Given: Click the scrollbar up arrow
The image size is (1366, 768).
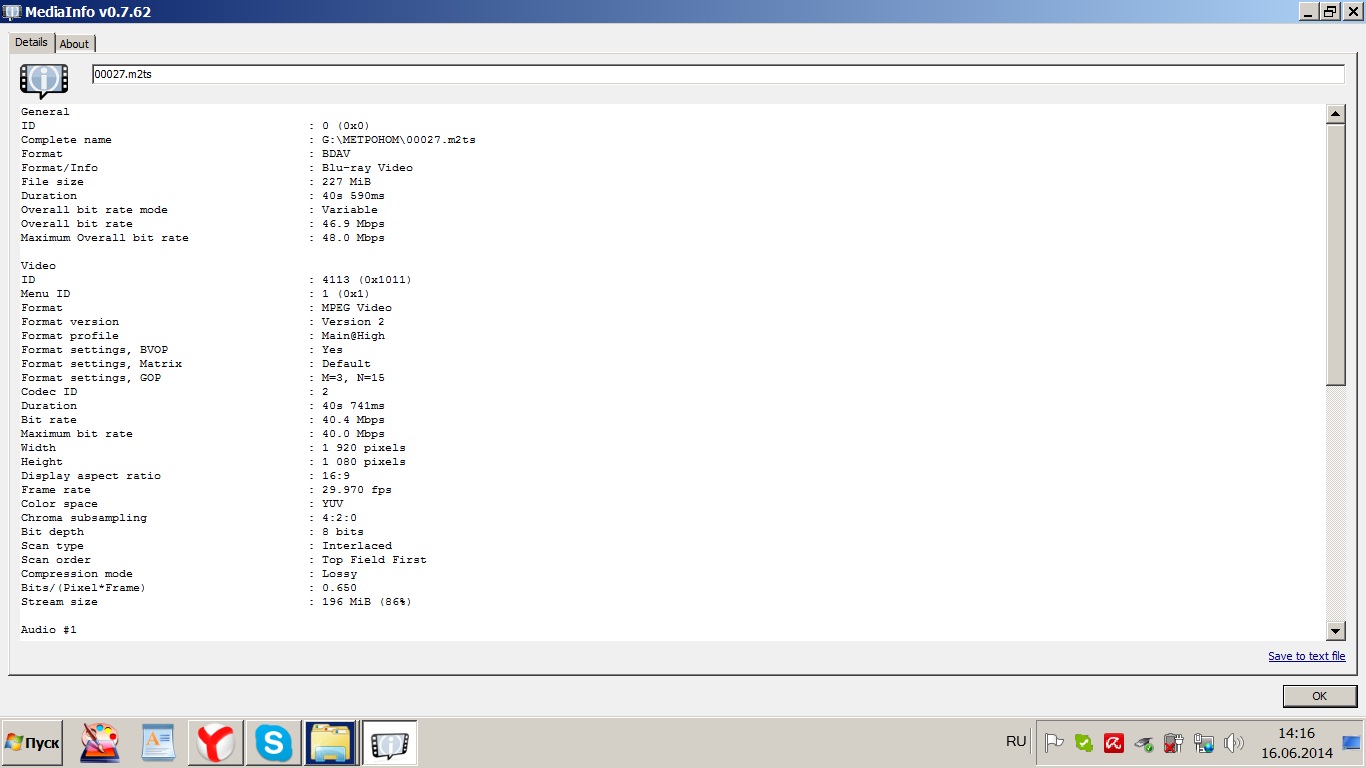Looking at the screenshot, I should [x=1335, y=114].
